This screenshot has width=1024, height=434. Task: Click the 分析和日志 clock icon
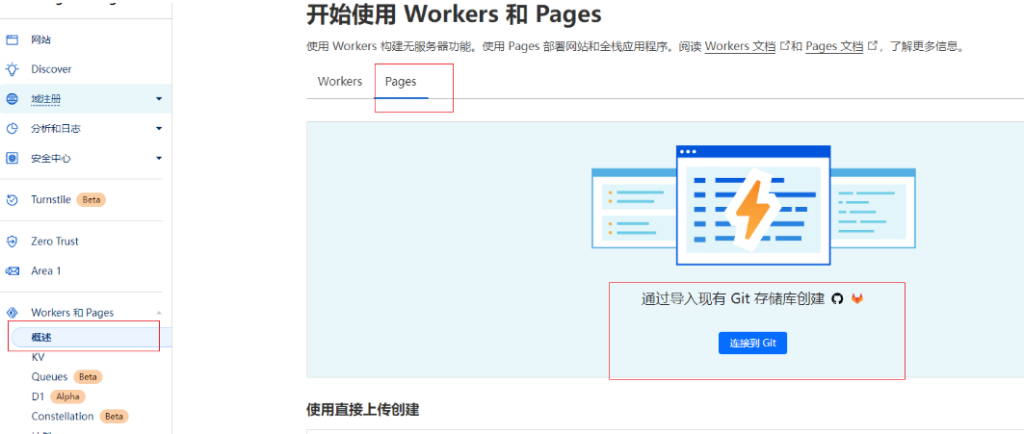coord(12,129)
